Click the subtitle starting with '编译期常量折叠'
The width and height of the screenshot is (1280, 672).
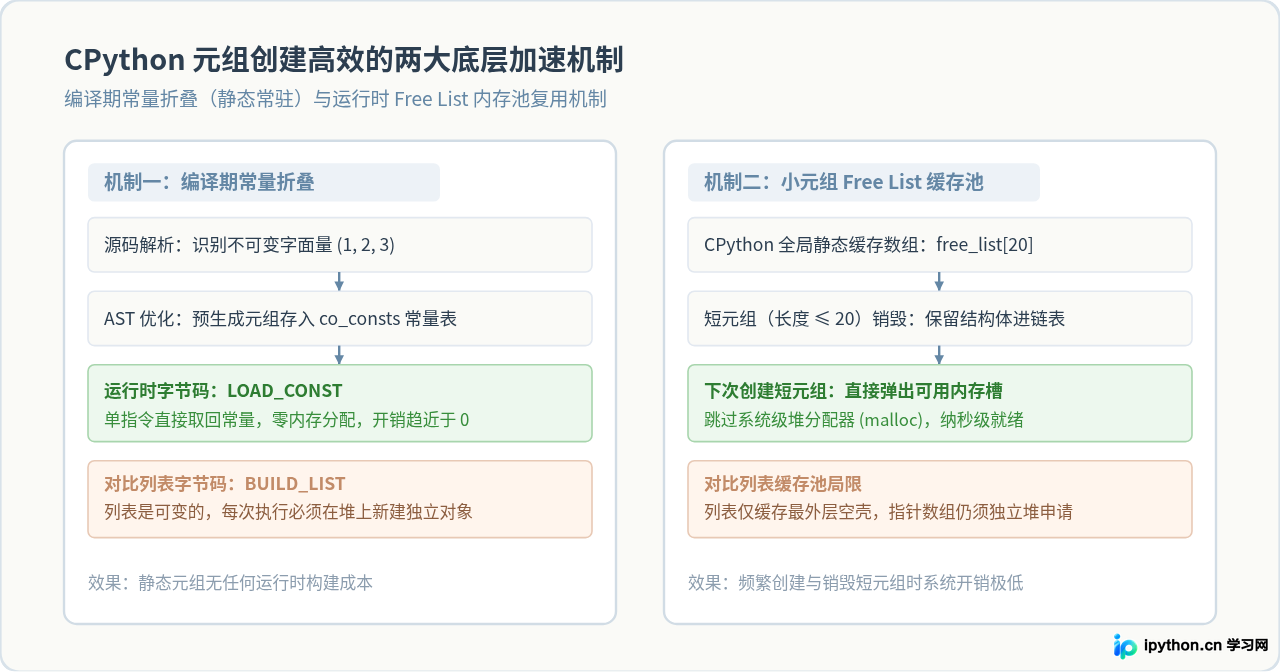[335, 99]
